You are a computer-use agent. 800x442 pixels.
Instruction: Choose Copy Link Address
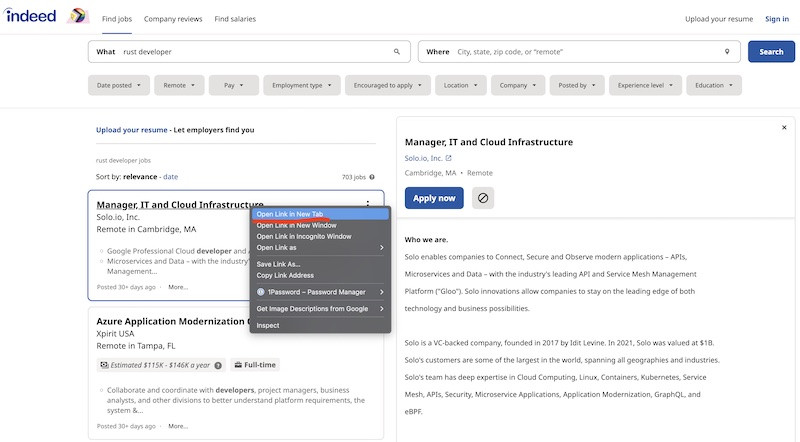[x=320, y=275]
